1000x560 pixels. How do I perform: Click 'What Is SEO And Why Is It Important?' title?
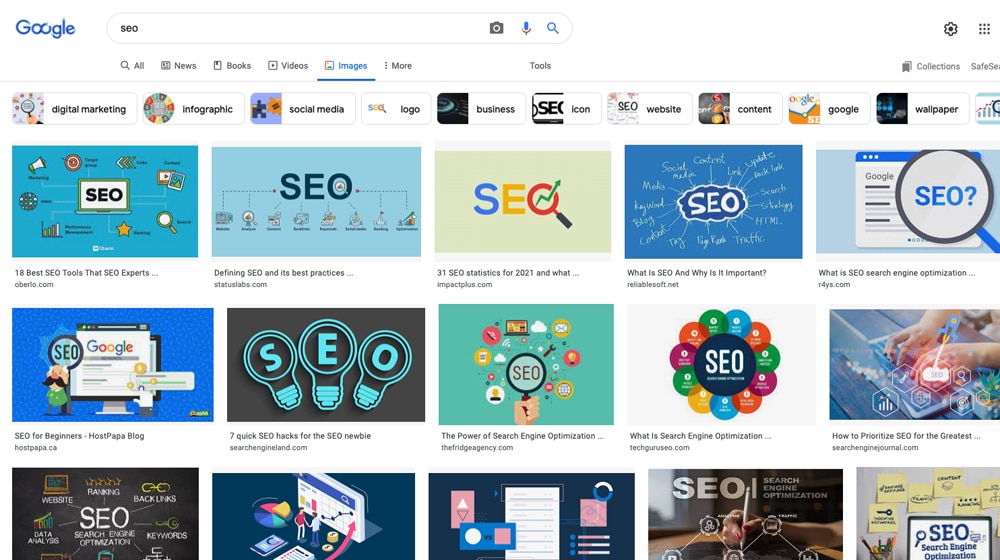697,272
